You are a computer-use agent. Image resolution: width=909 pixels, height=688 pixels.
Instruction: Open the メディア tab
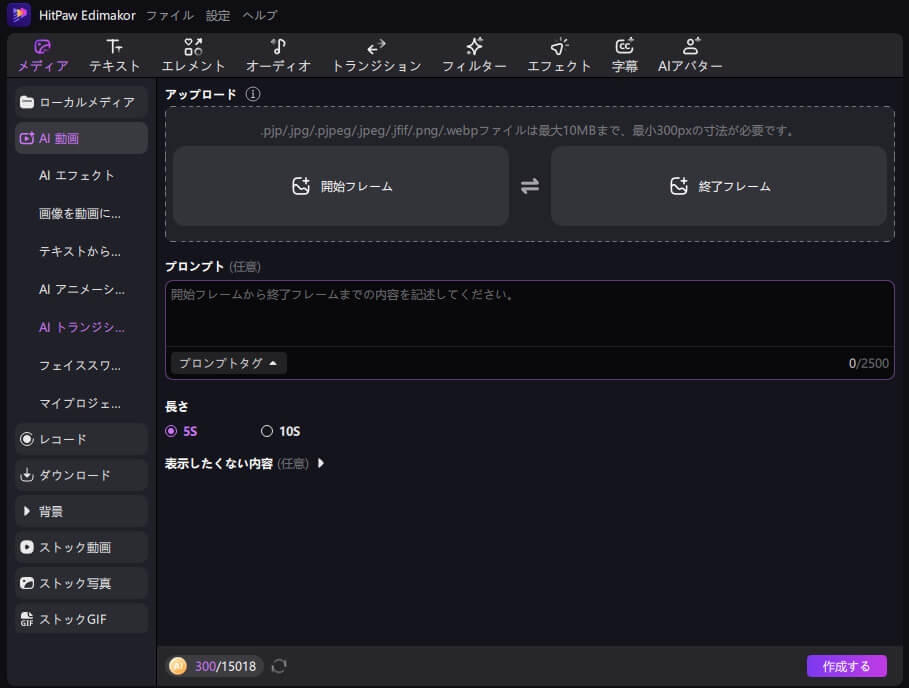[43, 56]
